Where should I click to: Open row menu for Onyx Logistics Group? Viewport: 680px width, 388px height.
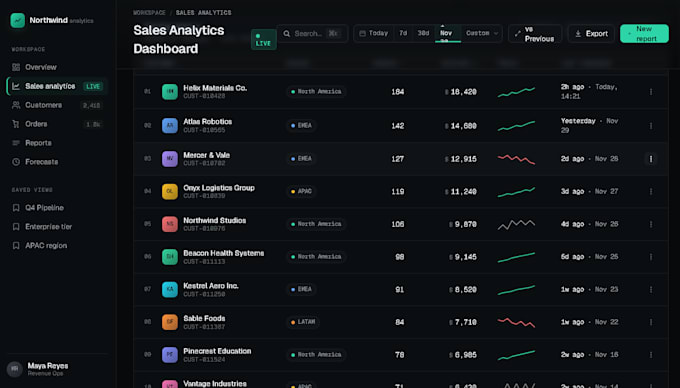pos(651,192)
